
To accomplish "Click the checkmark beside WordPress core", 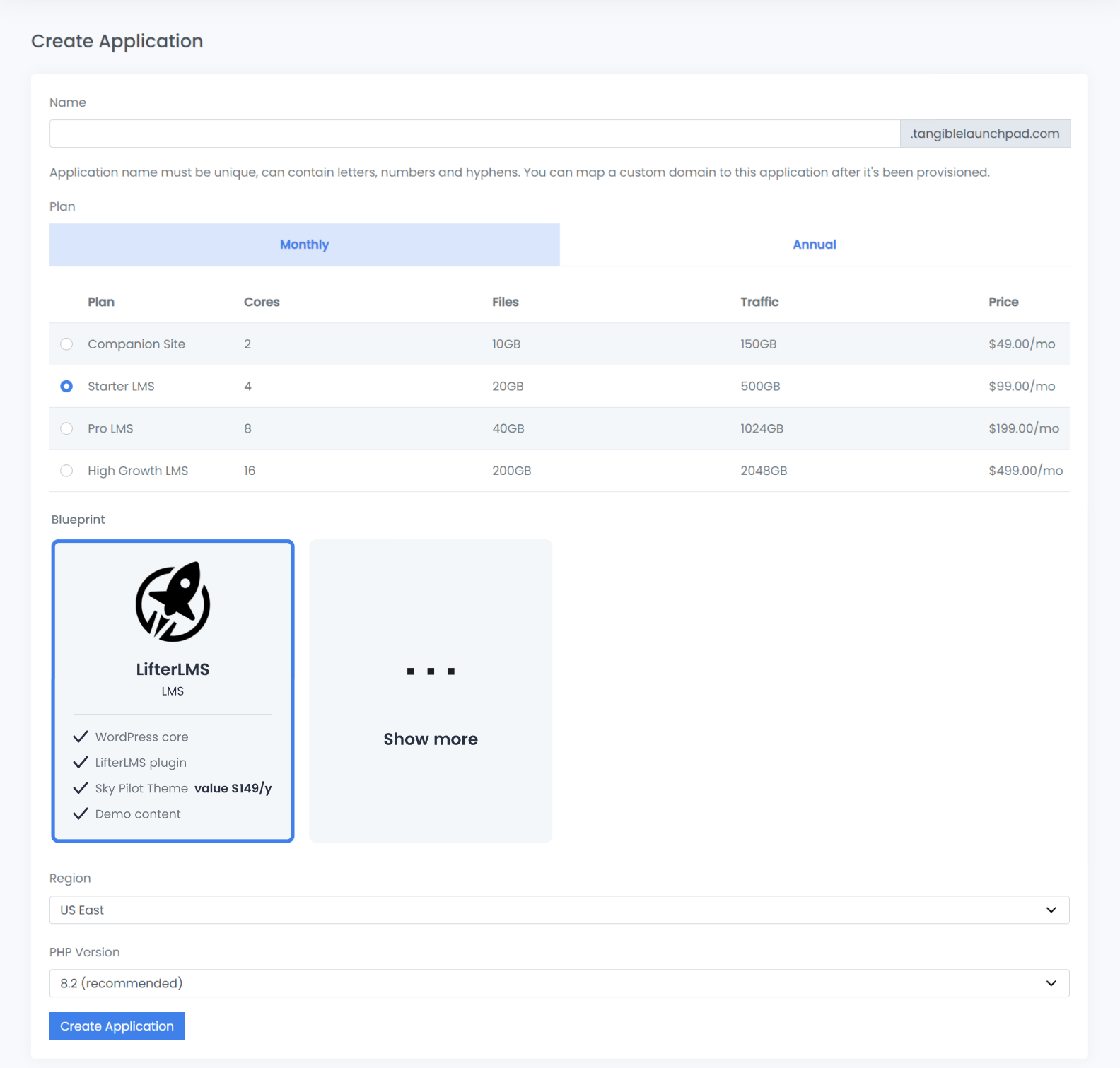I will 81,737.
